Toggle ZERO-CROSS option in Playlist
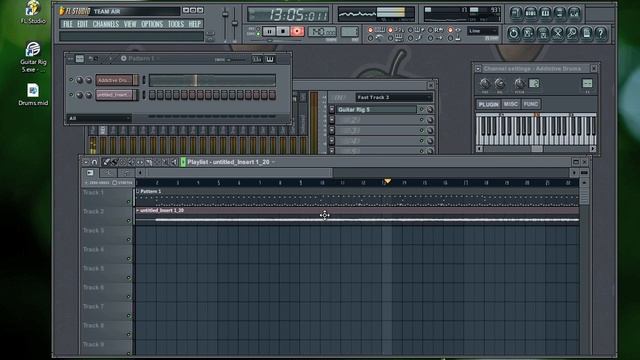Screen dimensions: 640x360 (x=97, y=183)
